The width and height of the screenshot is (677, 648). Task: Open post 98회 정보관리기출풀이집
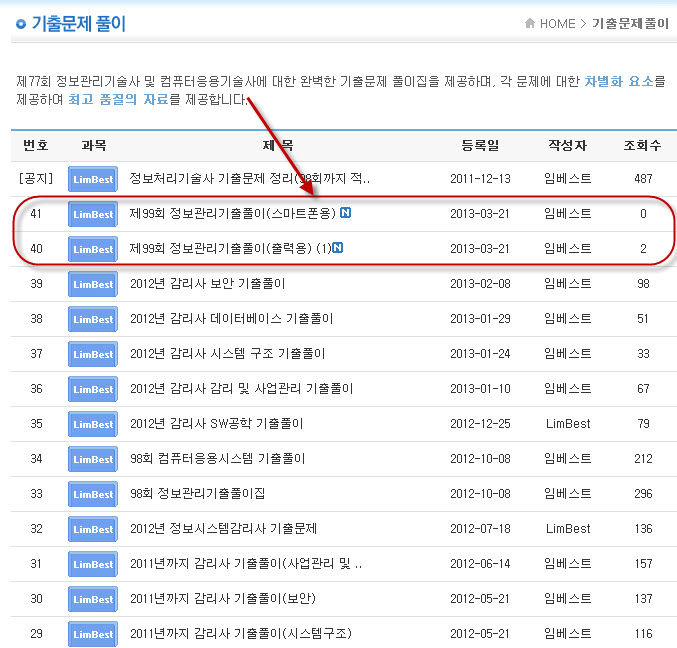[197, 493]
